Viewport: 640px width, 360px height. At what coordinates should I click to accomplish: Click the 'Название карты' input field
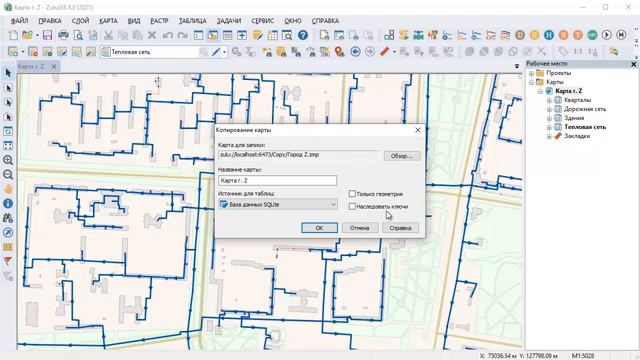tap(278, 180)
